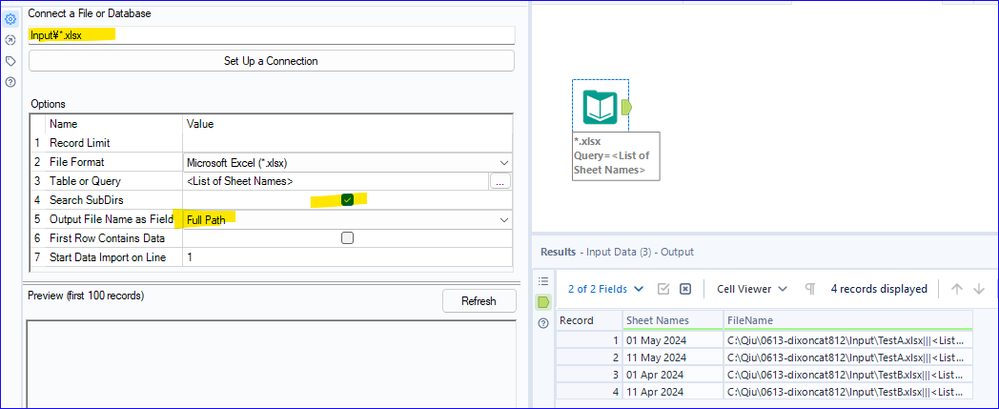Expand the 2 of 2 Fields dropdown
Image resolution: width=999 pixels, height=409 pixels.
(605, 289)
